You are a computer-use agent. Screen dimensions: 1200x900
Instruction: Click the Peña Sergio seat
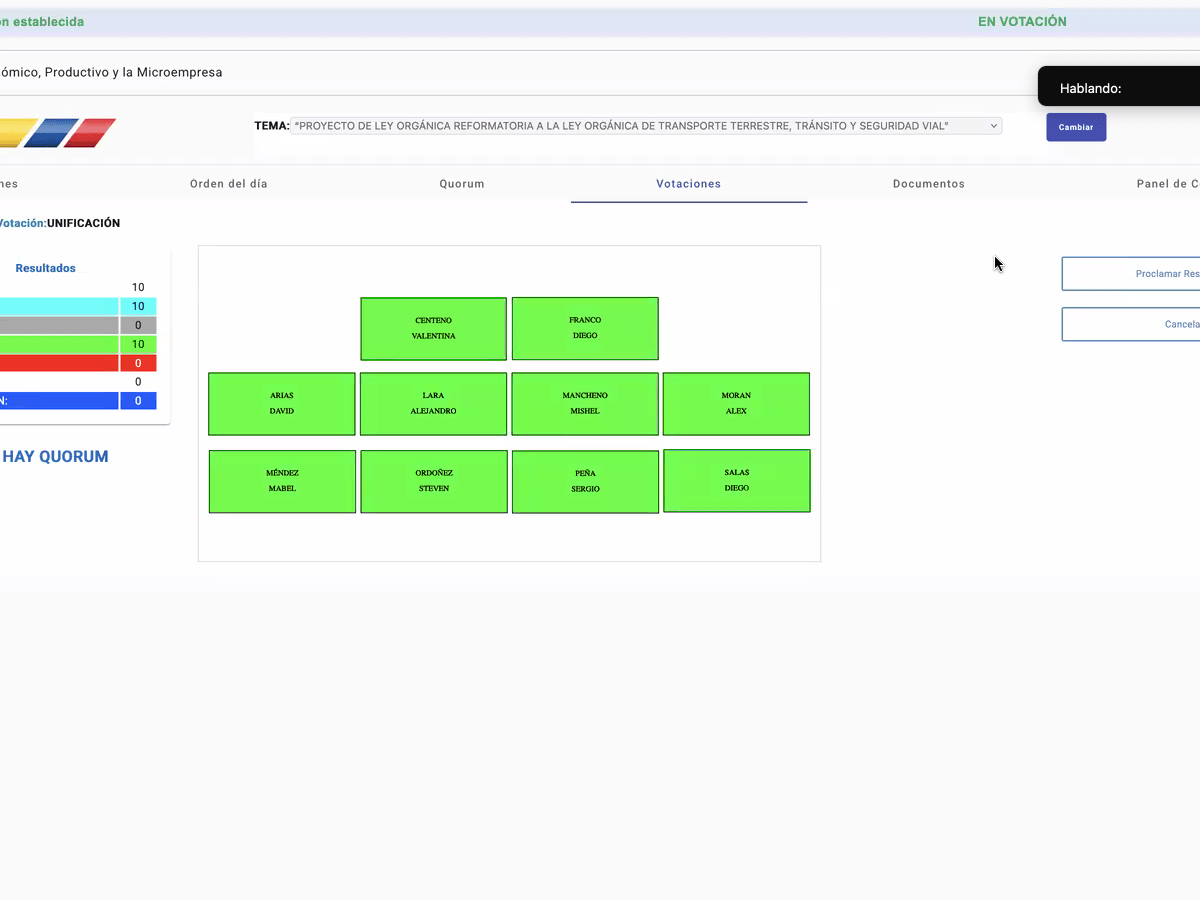point(585,481)
